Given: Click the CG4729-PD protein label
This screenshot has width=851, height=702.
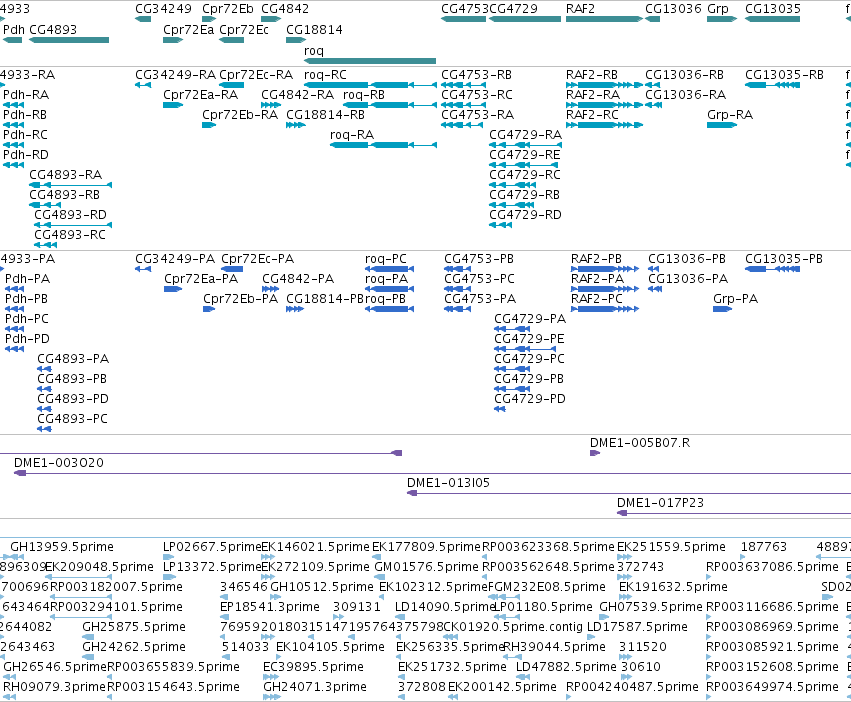Looking at the screenshot, I should click(530, 399).
